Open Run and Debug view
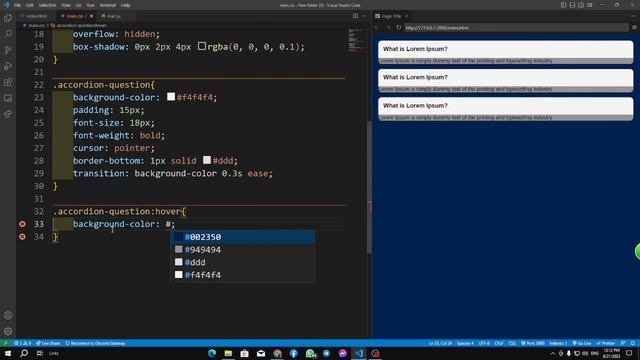This screenshot has width=640, height=360. click(8, 66)
